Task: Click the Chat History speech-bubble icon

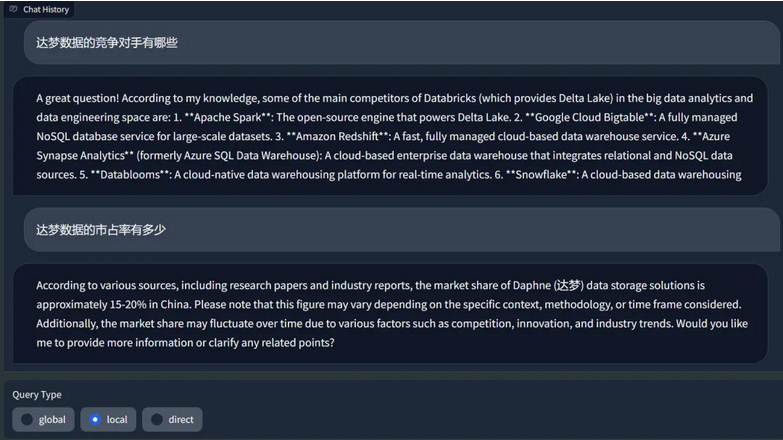Action: [13, 9]
